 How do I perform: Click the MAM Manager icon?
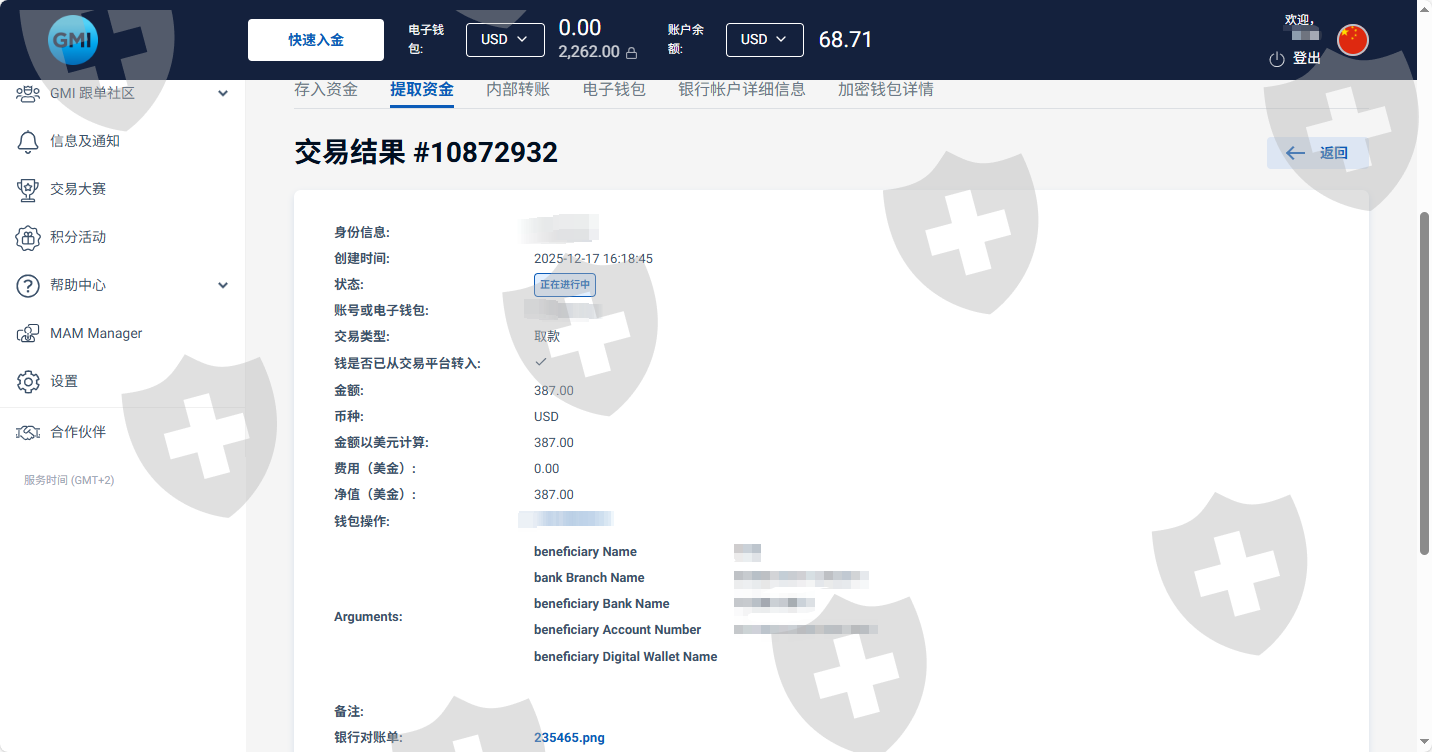pos(28,333)
